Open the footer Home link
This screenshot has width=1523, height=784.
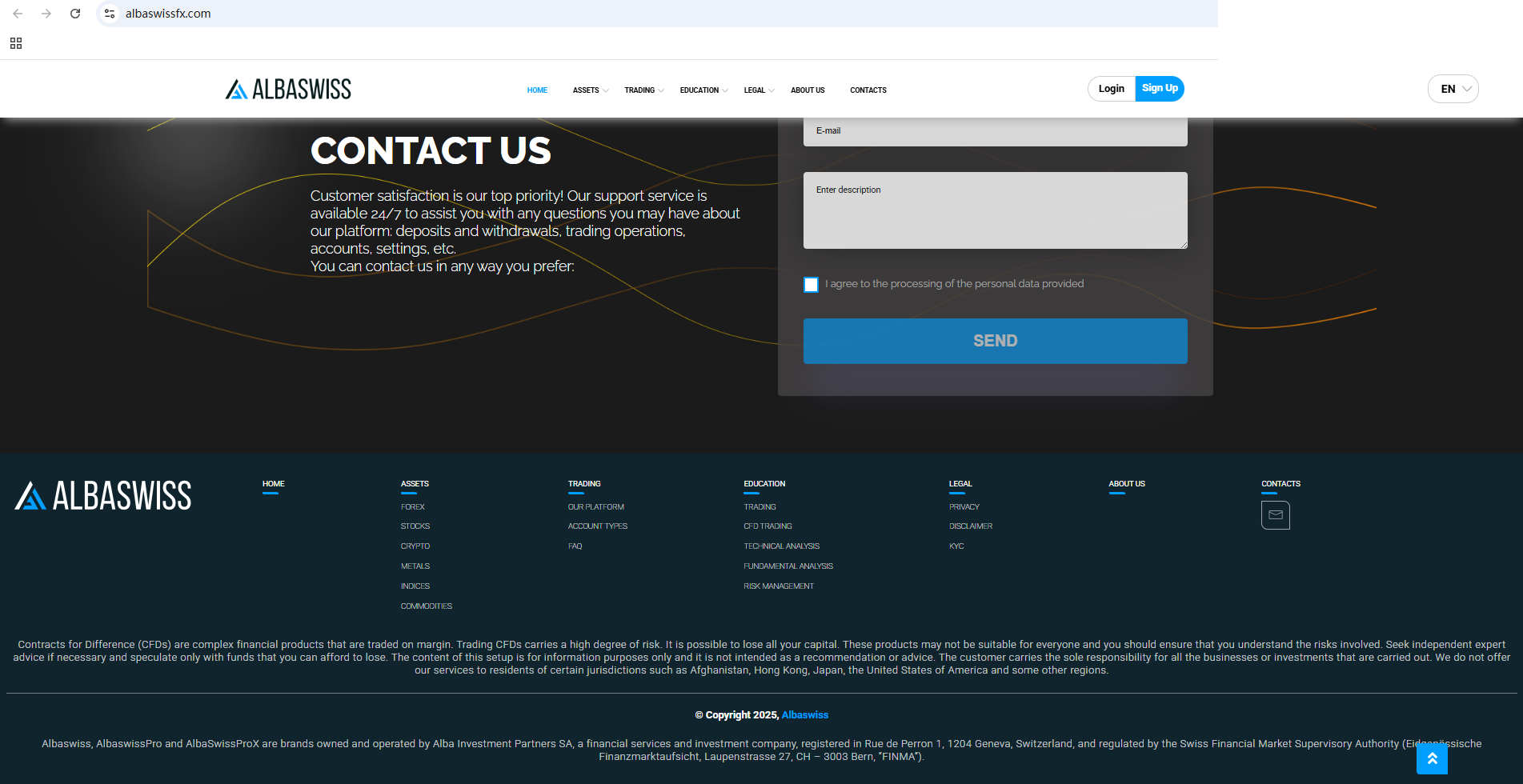(x=274, y=484)
